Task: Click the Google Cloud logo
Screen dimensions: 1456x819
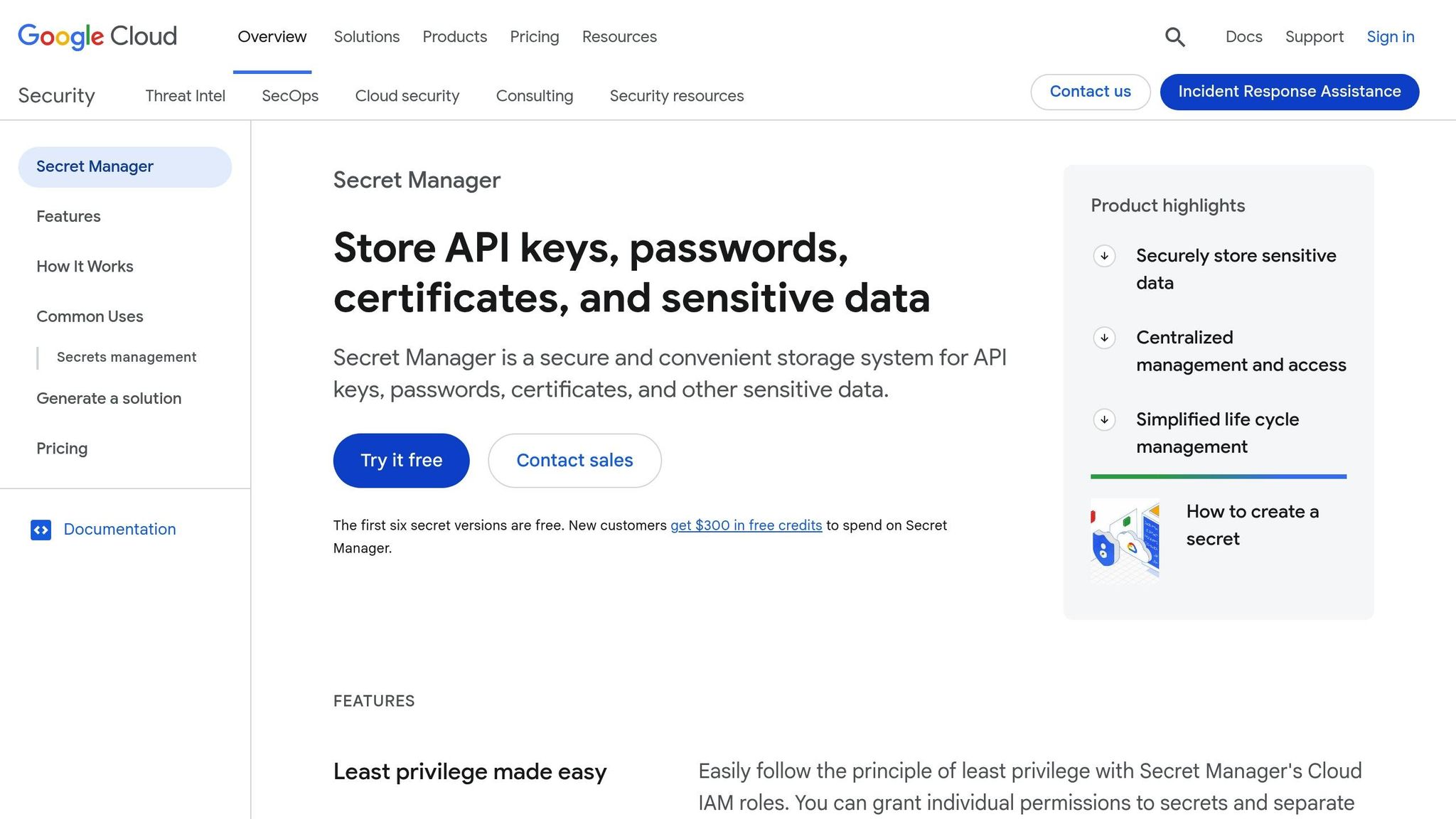Action: (97, 36)
